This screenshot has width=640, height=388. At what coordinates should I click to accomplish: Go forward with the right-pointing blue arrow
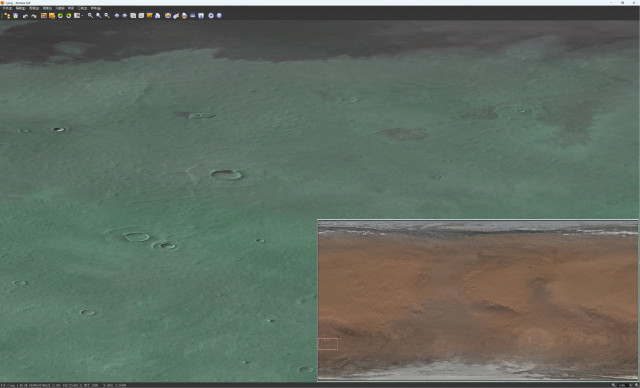click(x=124, y=16)
